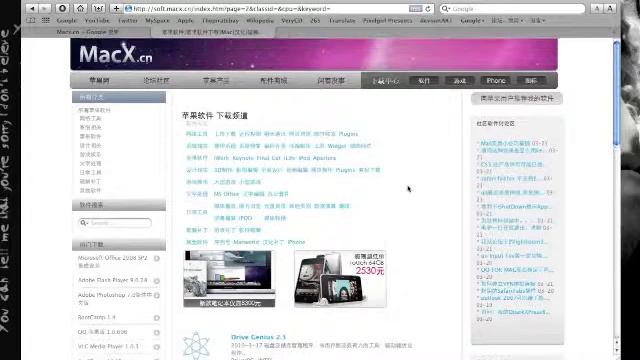Click the sidebar search magnifier icon
Viewport: 640px width, 360px height.
pyautogui.click(x=83, y=223)
